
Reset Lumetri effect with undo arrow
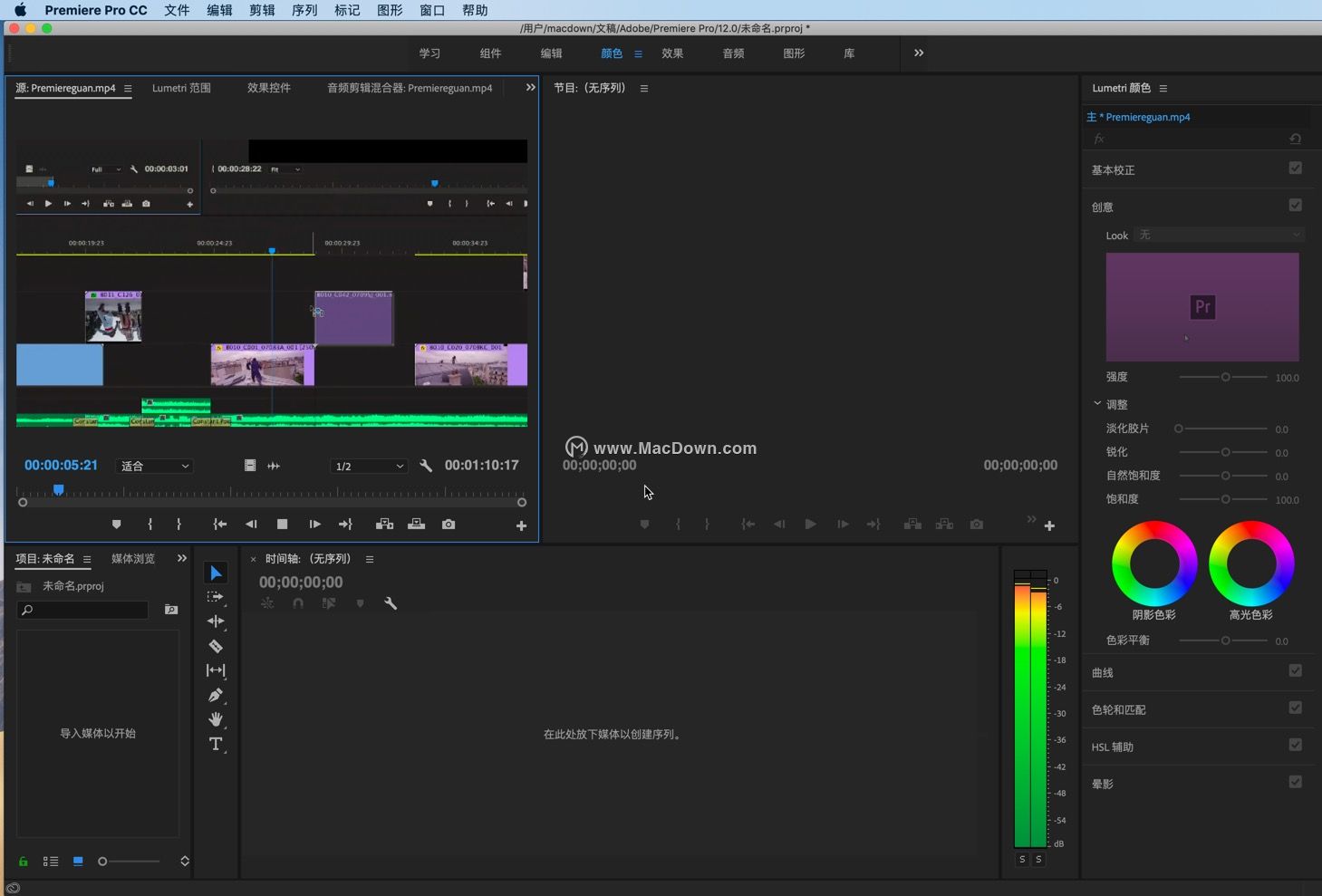tap(1295, 139)
